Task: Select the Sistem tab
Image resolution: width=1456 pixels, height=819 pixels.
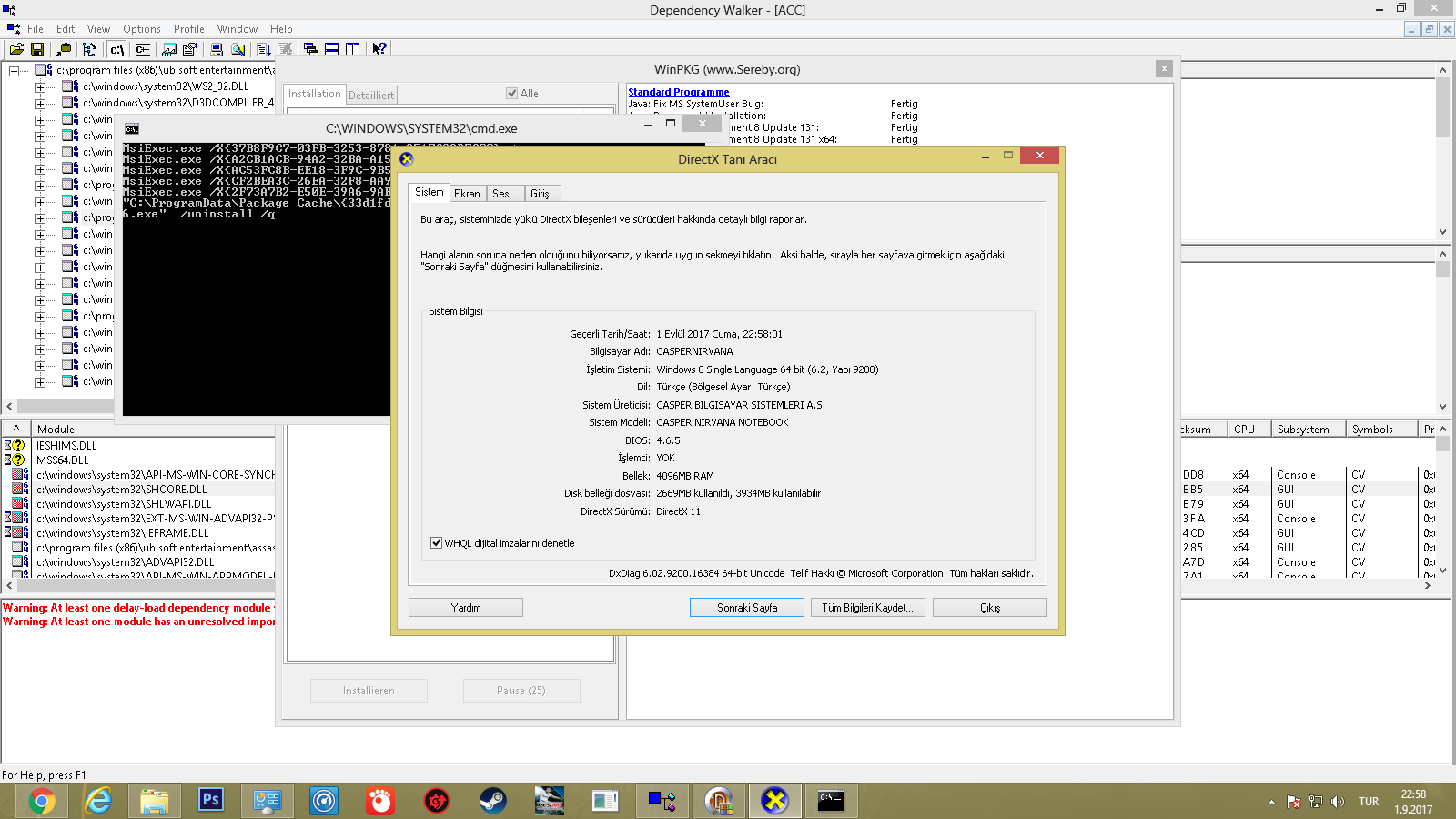Action: (430, 192)
